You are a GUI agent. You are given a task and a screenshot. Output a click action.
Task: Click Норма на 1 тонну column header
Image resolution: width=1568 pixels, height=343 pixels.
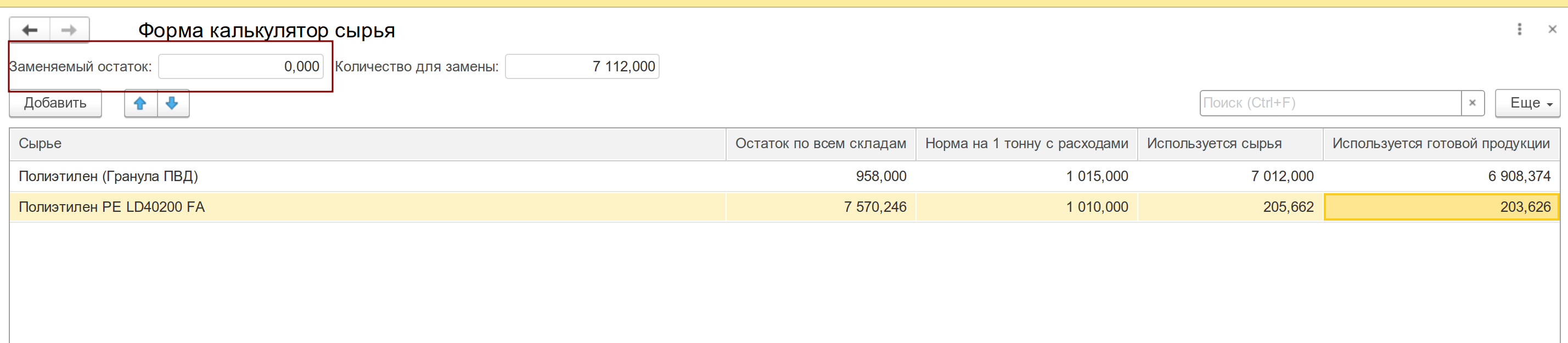[1026, 144]
